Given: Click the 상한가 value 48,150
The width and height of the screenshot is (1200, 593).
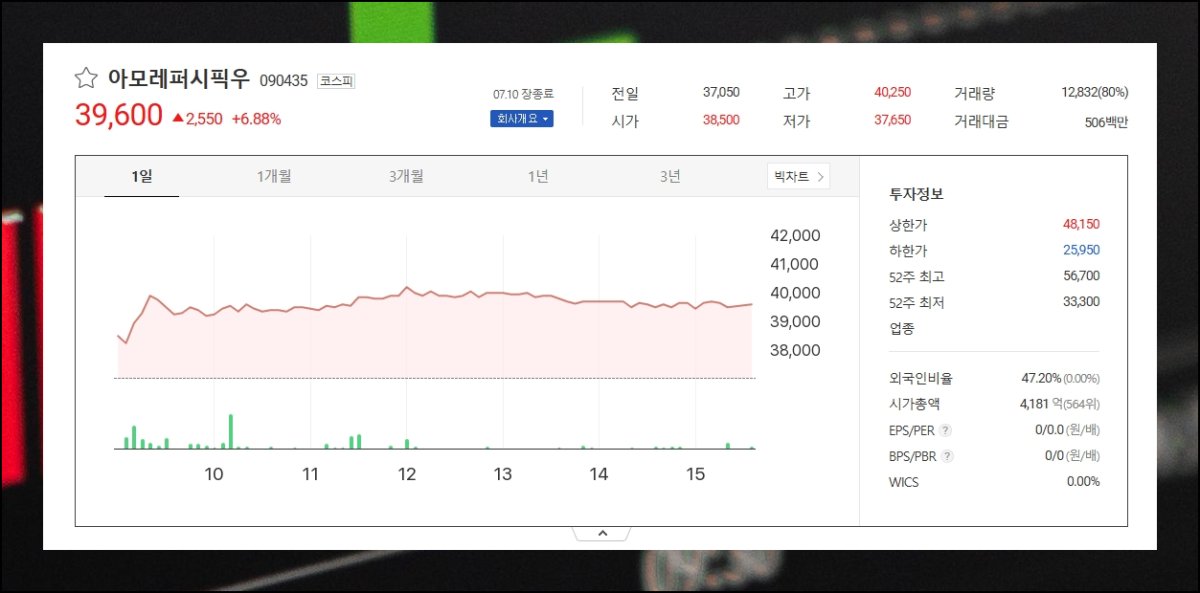Looking at the screenshot, I should tap(1081, 224).
